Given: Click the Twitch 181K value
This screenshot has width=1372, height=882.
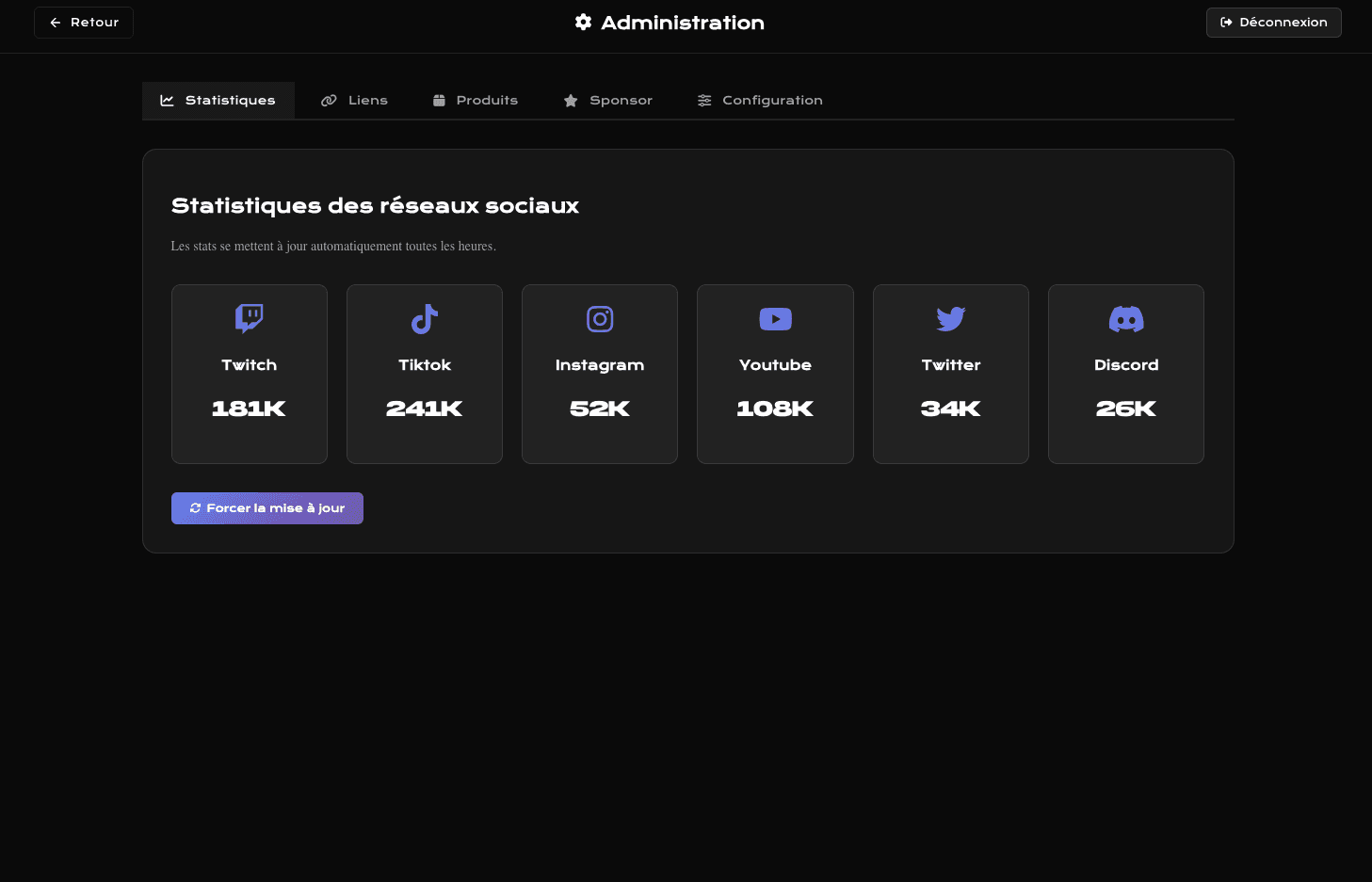Looking at the screenshot, I should pos(250,409).
